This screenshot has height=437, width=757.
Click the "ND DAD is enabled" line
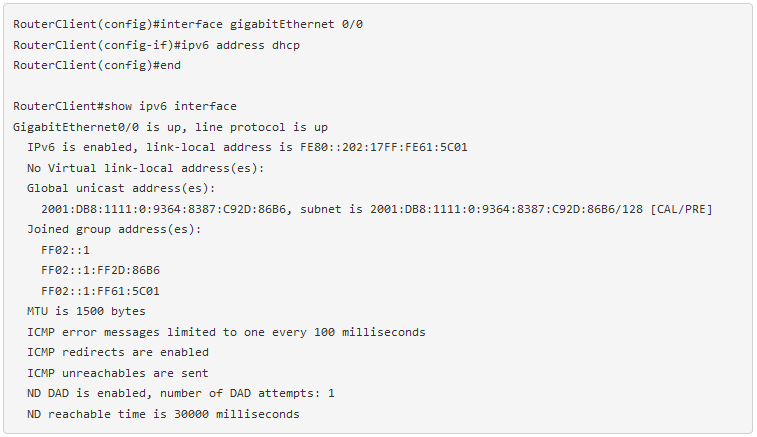point(181,393)
